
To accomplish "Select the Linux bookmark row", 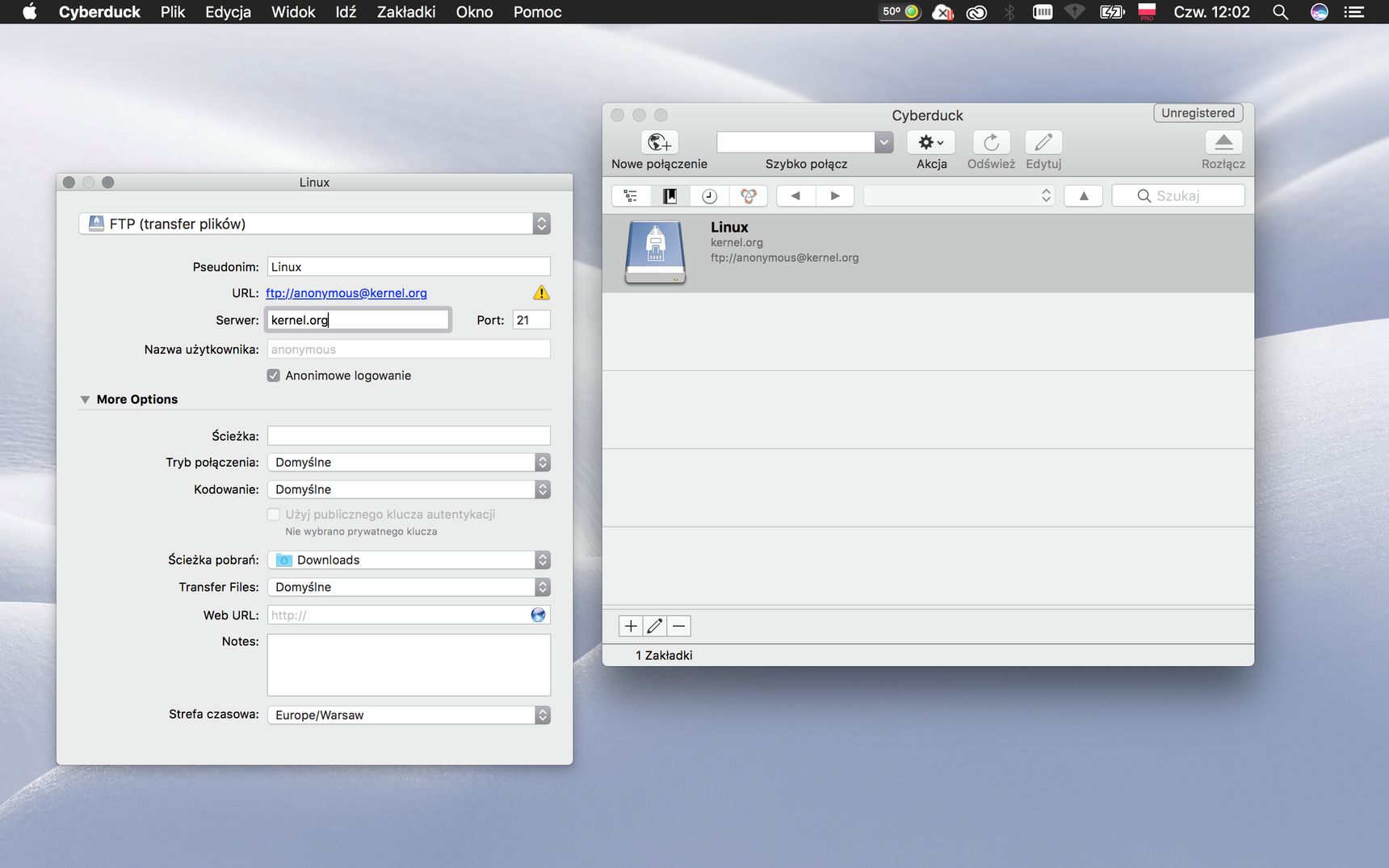I will (928, 253).
